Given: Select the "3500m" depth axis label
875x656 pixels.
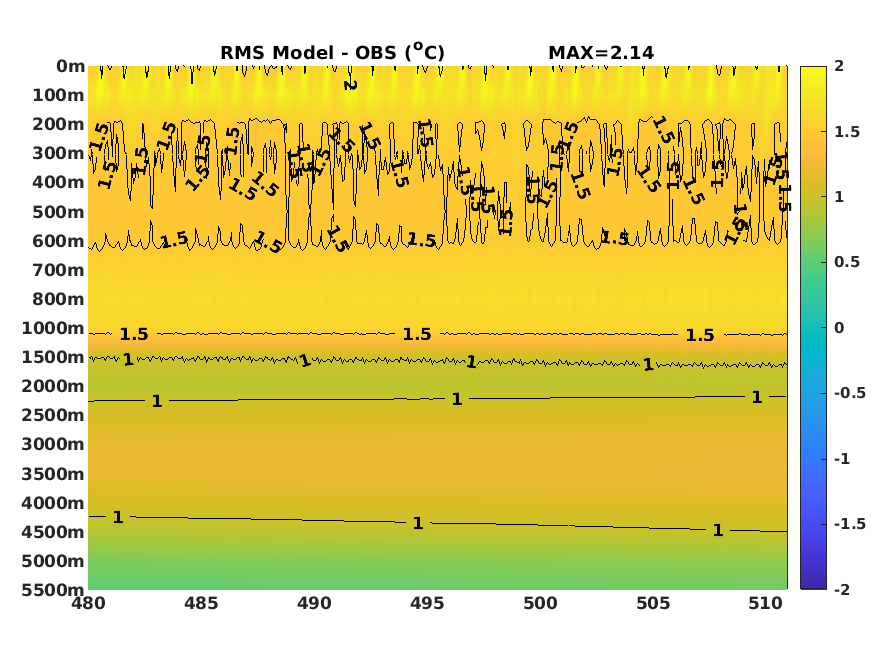Looking at the screenshot, I should coord(53,474).
